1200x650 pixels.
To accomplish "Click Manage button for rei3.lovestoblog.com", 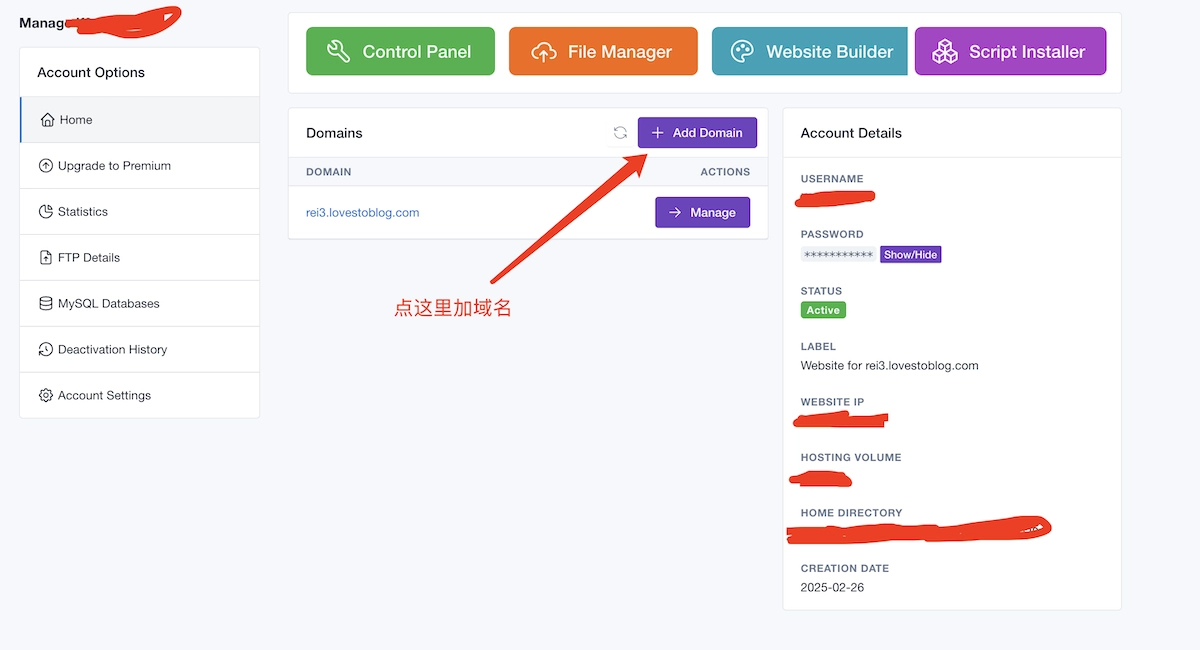I will [x=702, y=212].
